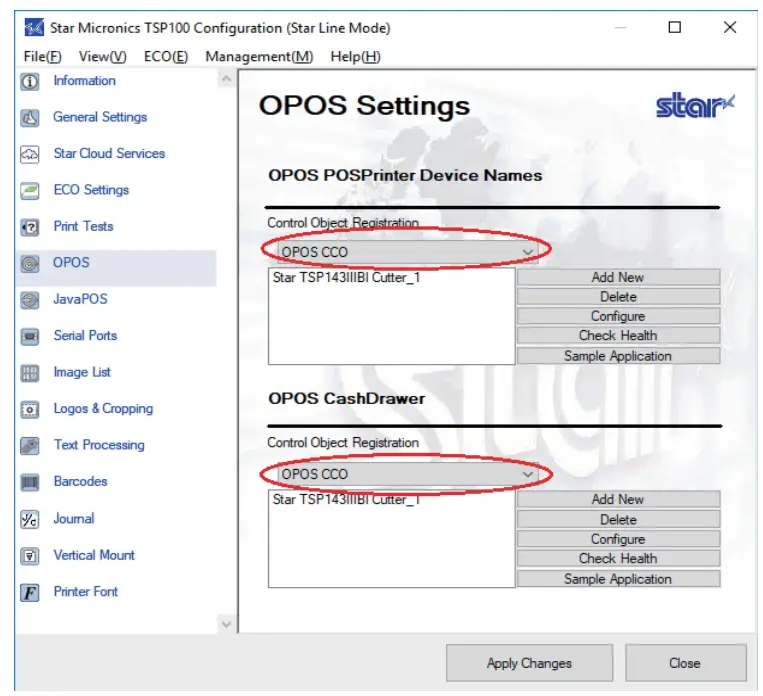Image resolution: width=763 pixels, height=696 pixels.
Task: Click the app icon in title bar
Action: (x=34, y=28)
